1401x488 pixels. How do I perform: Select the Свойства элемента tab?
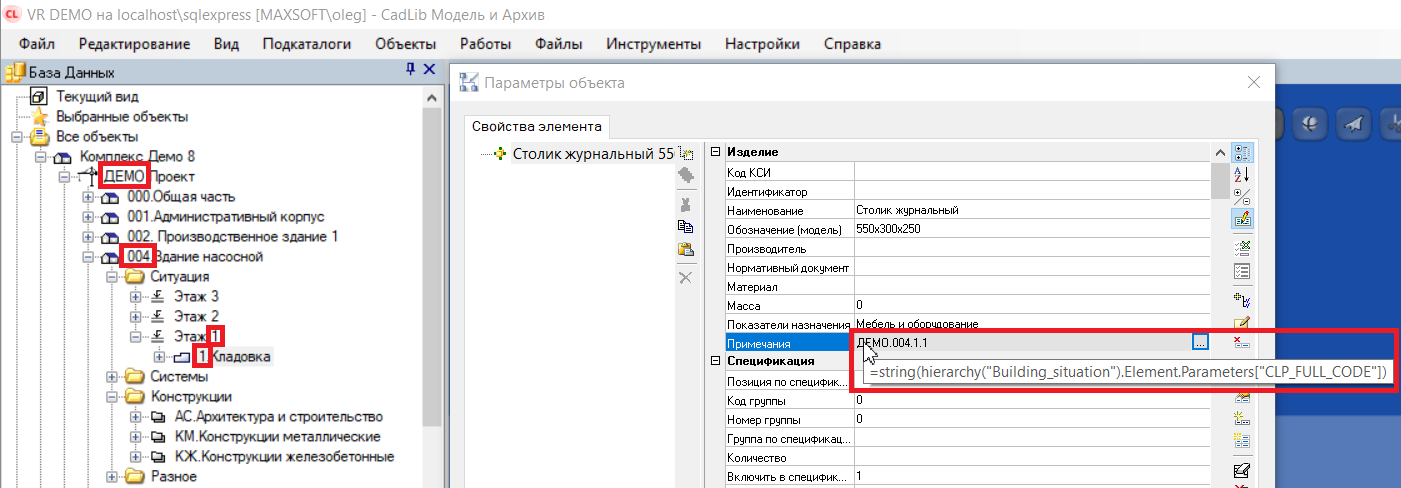click(x=536, y=127)
